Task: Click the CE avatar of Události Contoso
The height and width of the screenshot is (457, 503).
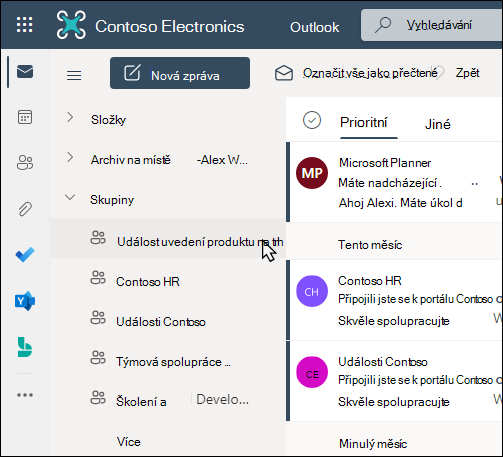Action: (312, 372)
